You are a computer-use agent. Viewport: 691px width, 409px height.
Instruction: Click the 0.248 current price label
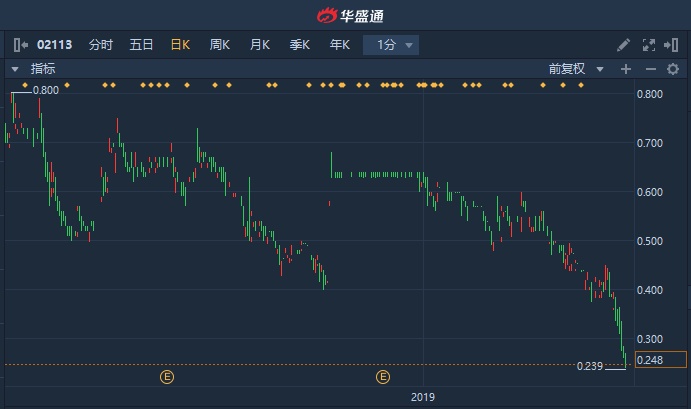pos(660,360)
